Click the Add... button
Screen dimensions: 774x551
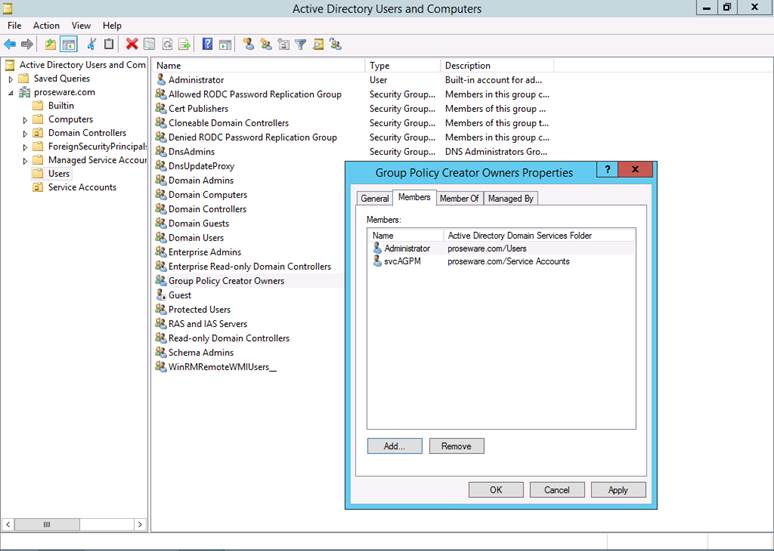click(394, 446)
